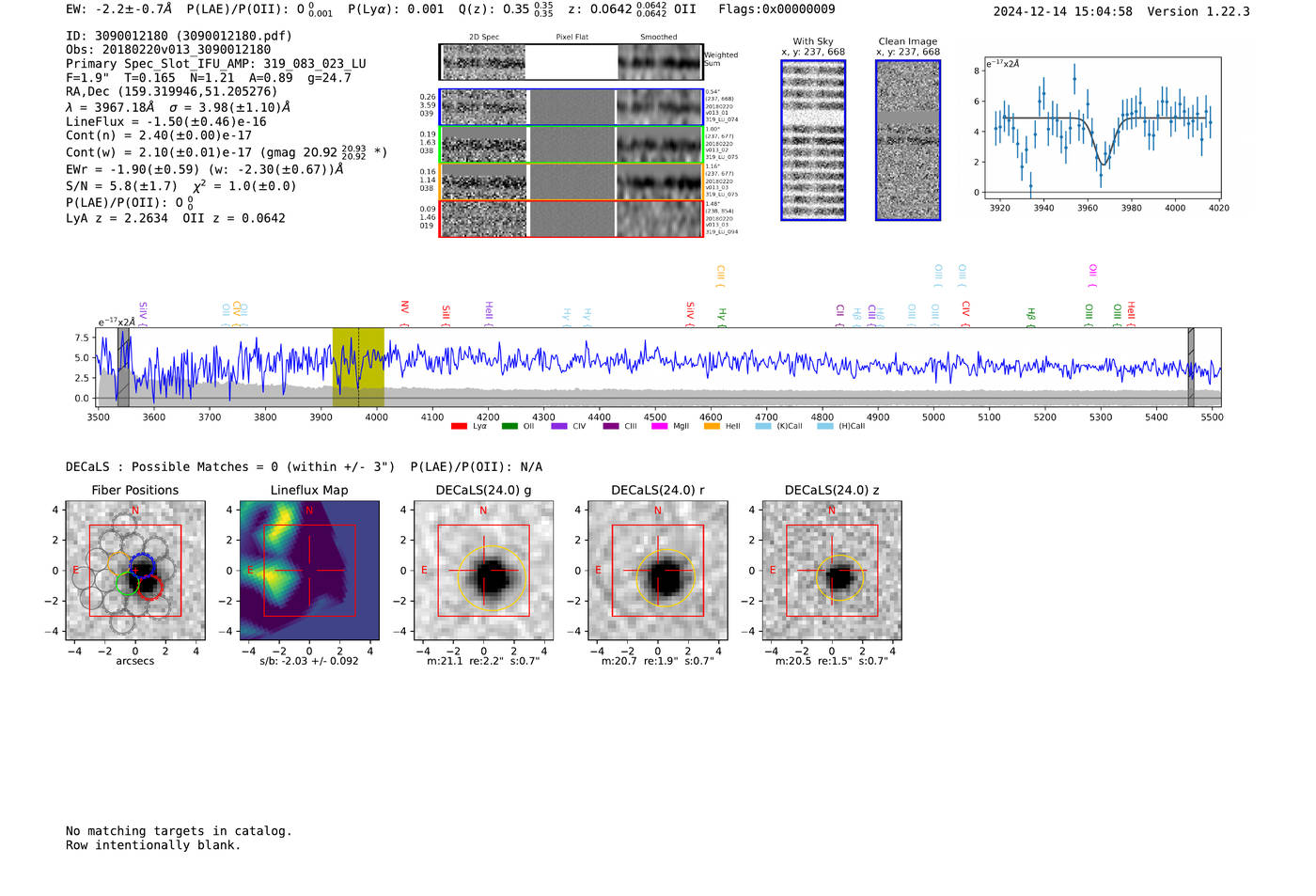Select the Fiber Positions cutout image
The height and width of the screenshot is (896, 1316).
coord(135,570)
